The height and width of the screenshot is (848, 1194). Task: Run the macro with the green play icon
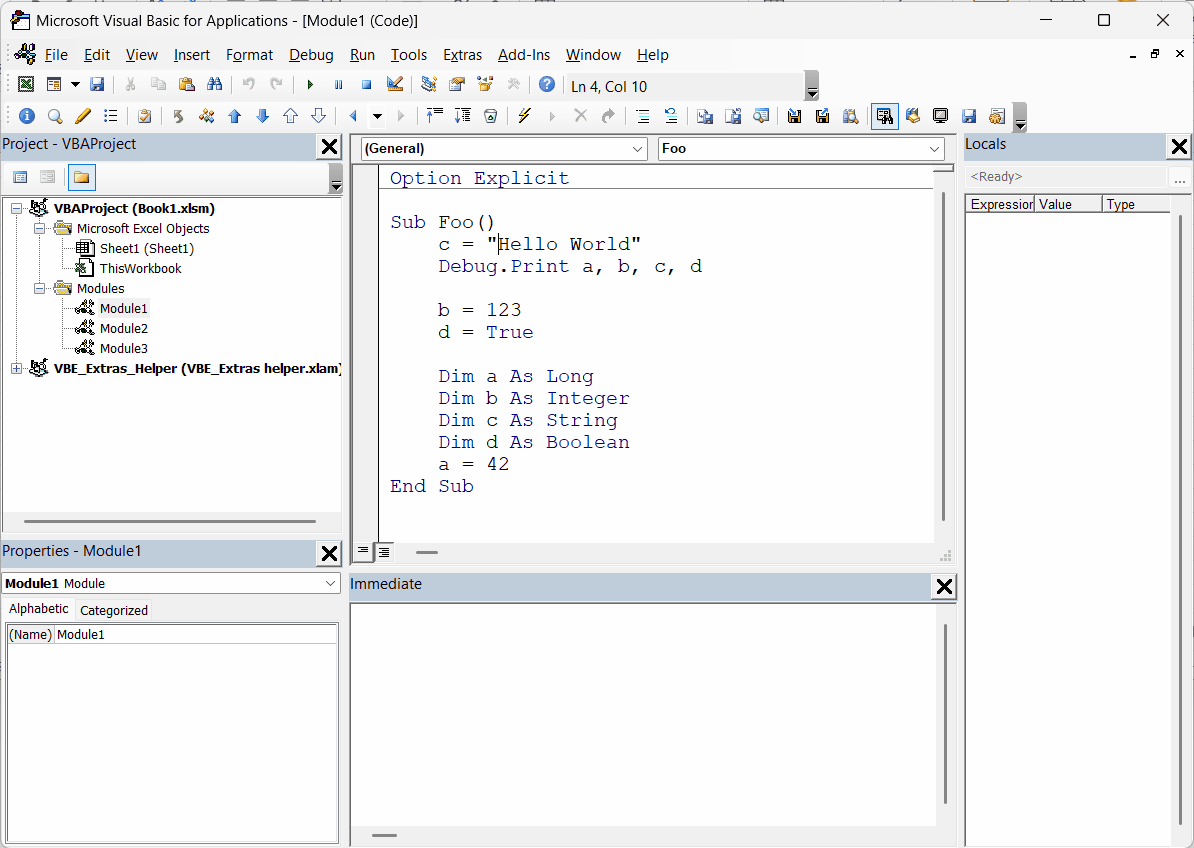tap(310, 84)
